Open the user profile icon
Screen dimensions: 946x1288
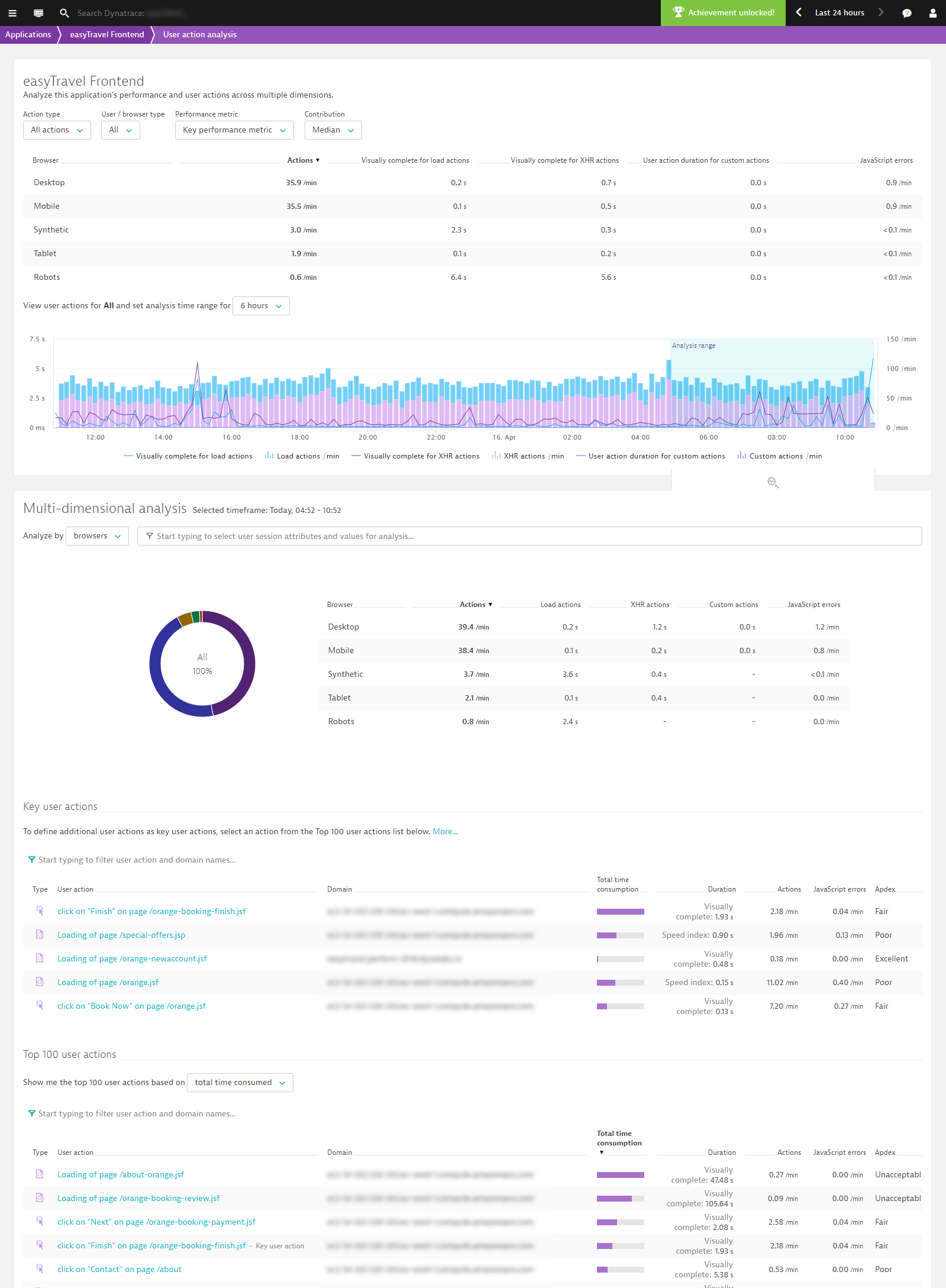tap(933, 13)
